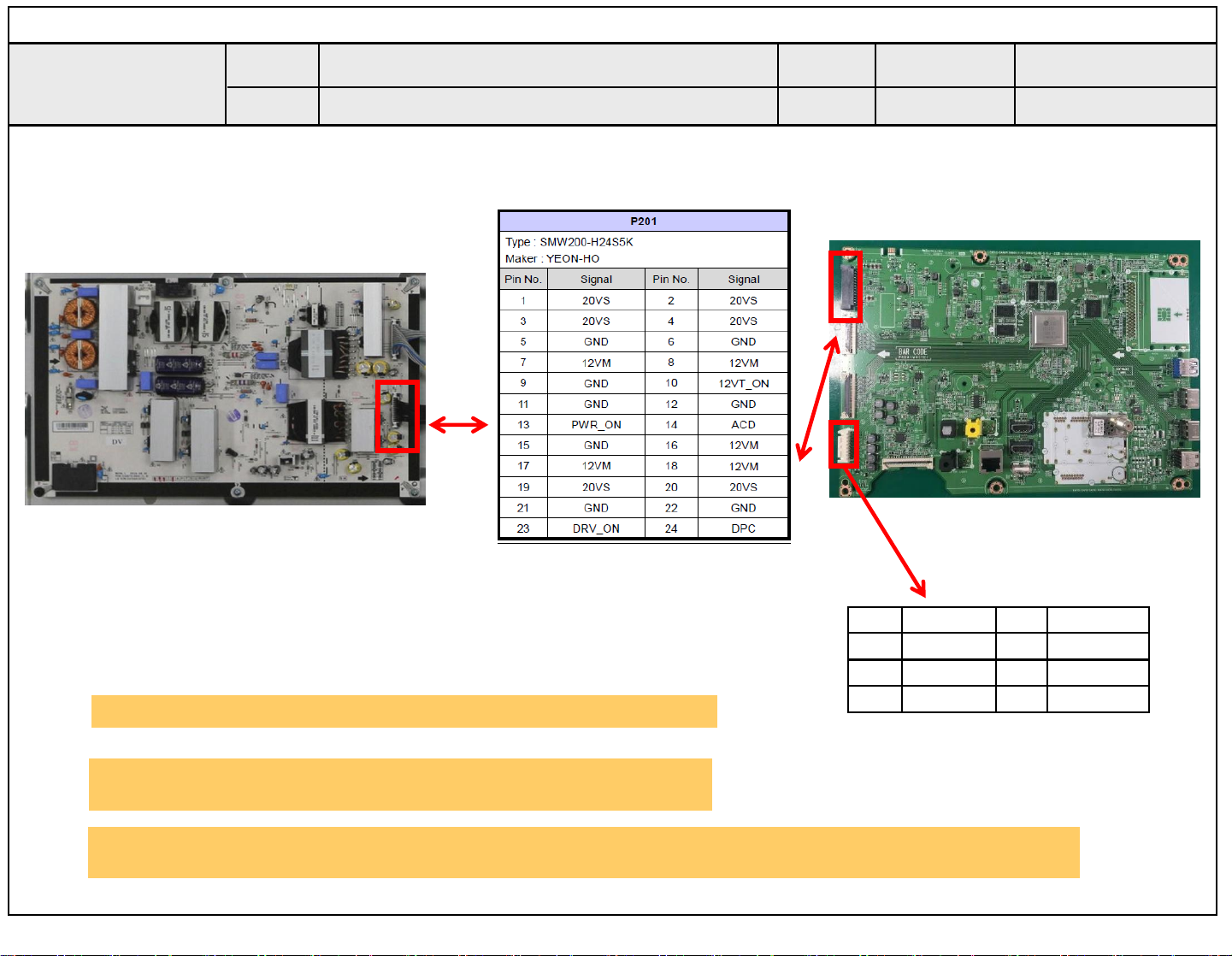Select pin number 1 cell
Screen dimensions: 1232x956
click(523, 301)
